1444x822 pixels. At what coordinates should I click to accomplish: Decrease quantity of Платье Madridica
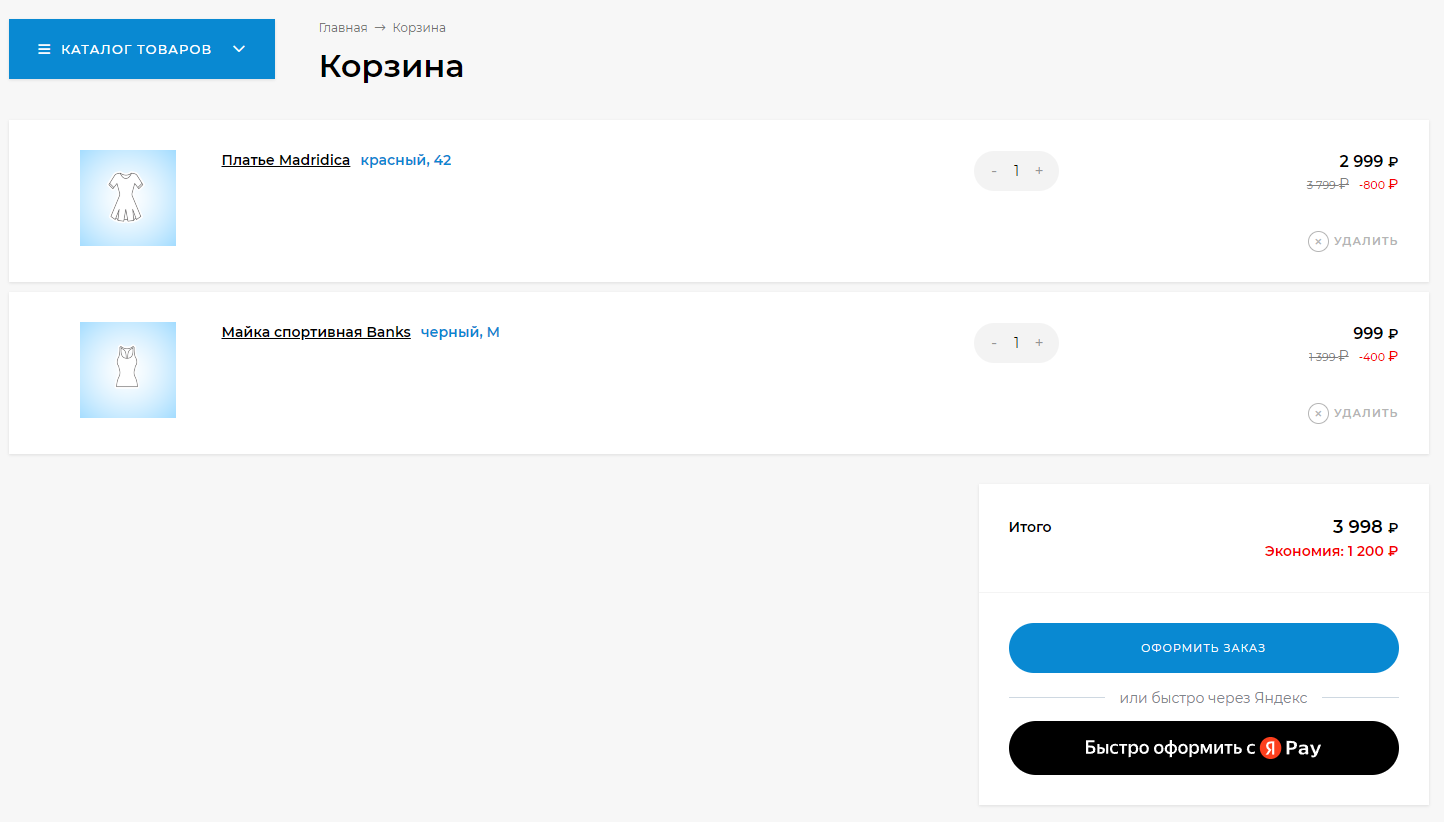click(994, 171)
